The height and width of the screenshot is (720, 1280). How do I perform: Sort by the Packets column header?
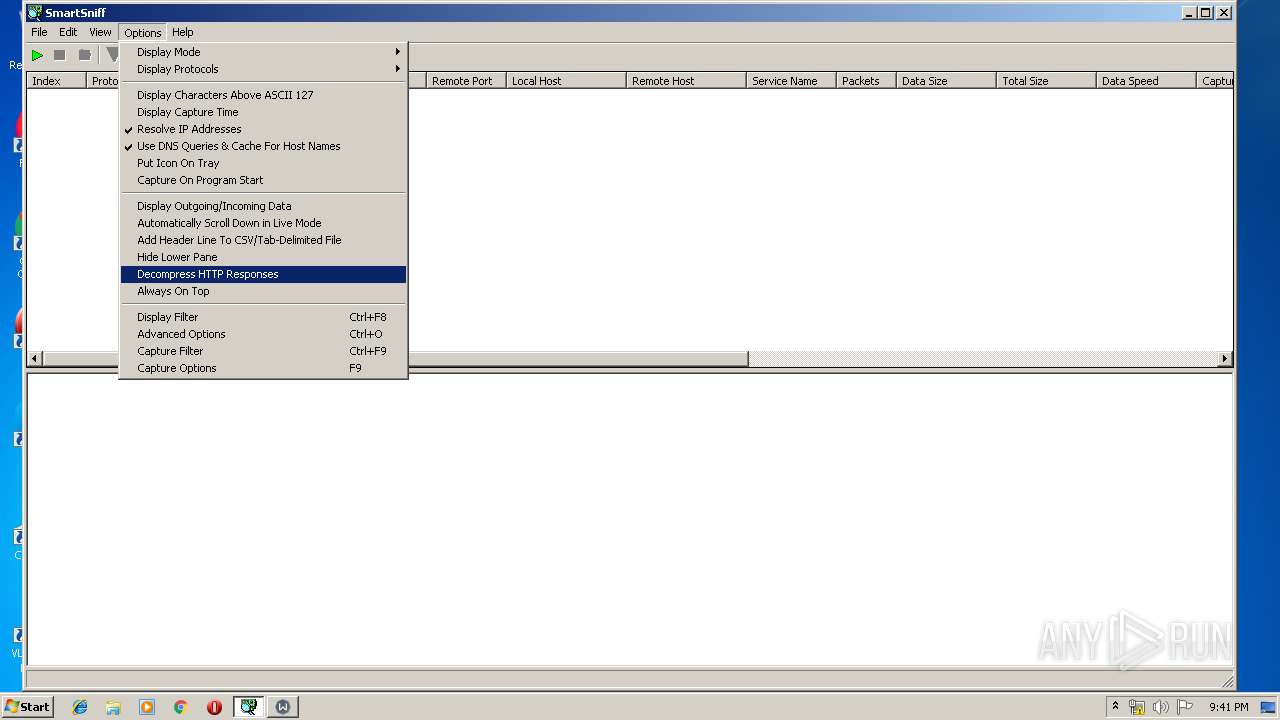(866, 81)
